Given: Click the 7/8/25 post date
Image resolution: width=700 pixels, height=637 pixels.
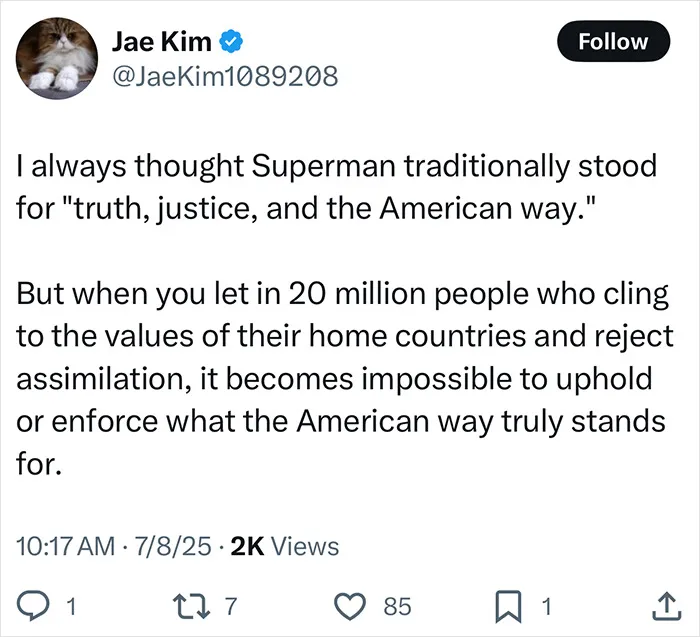Looking at the screenshot, I should pyautogui.click(x=173, y=546).
